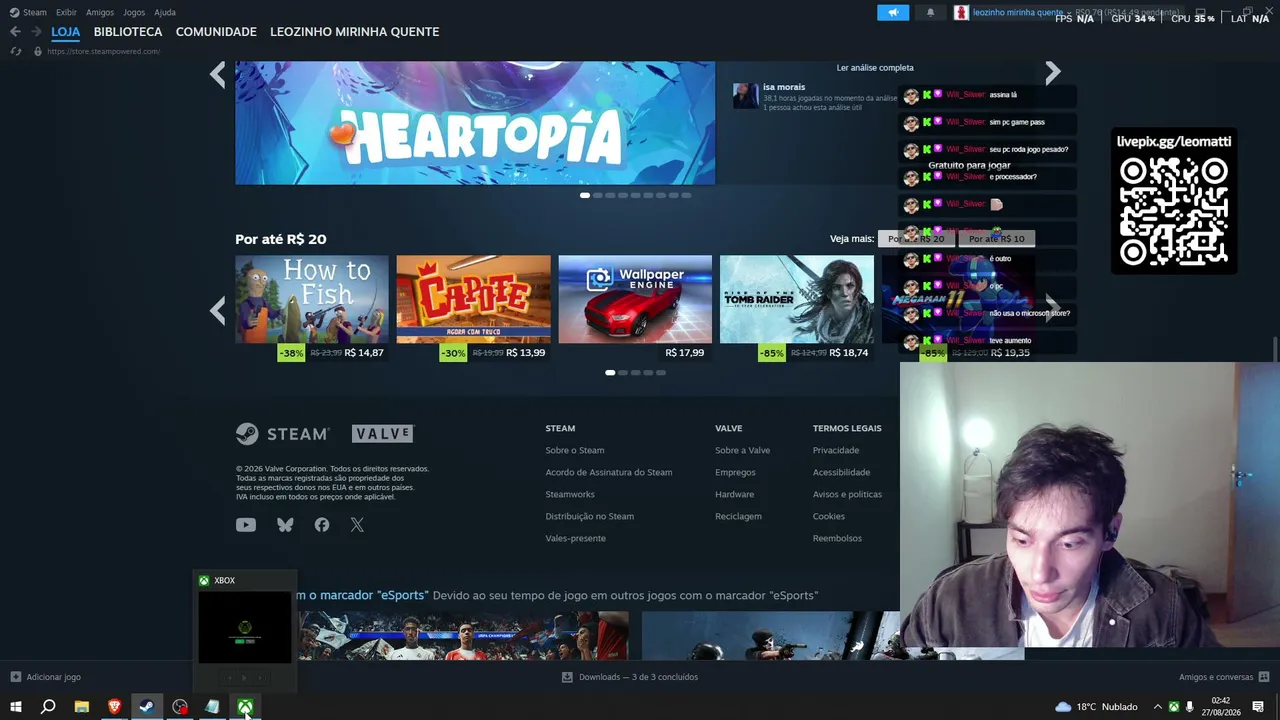
Task: Open the Privacidade link
Action: [x=836, y=450]
